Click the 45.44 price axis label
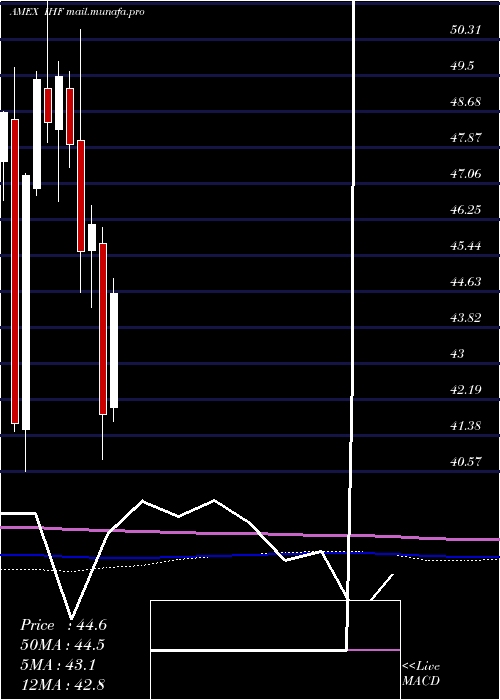The height and width of the screenshot is (700, 500). click(x=466, y=246)
